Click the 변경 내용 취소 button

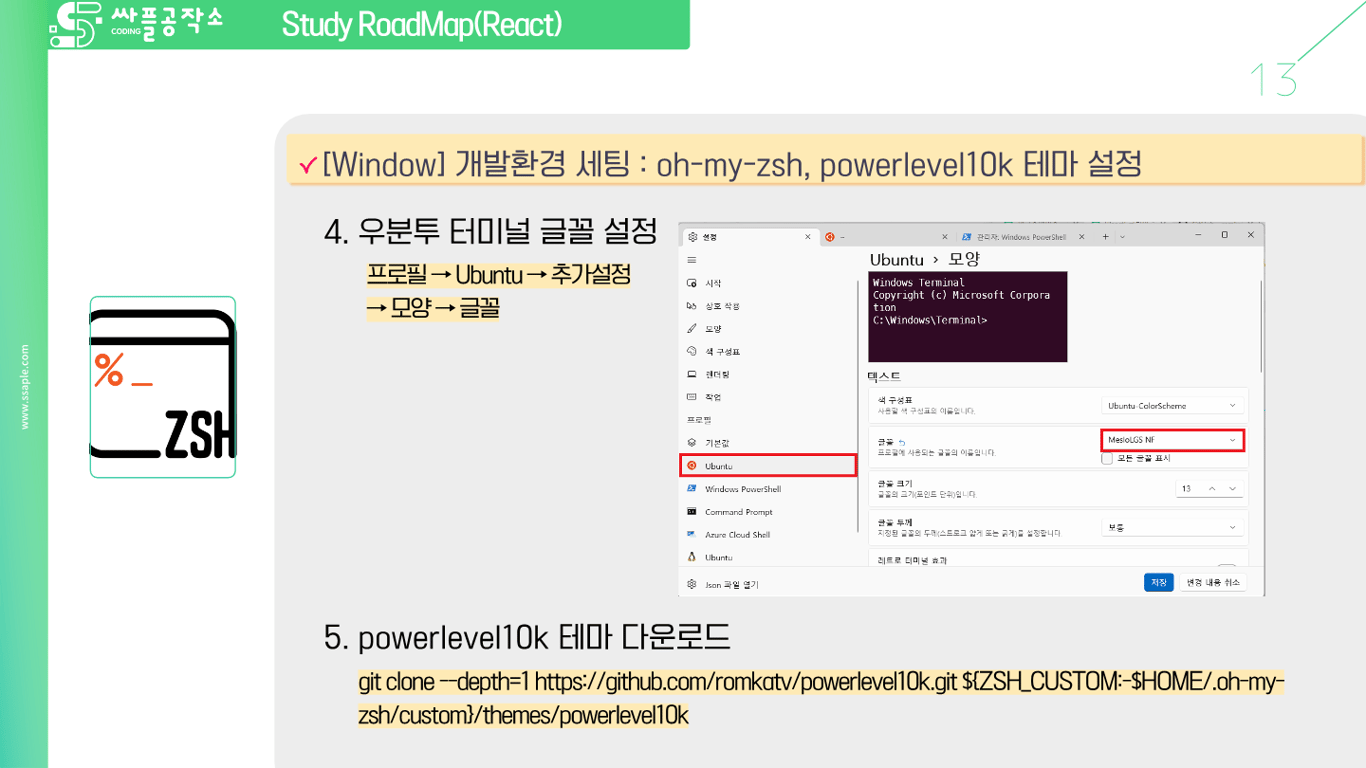pos(1213,583)
